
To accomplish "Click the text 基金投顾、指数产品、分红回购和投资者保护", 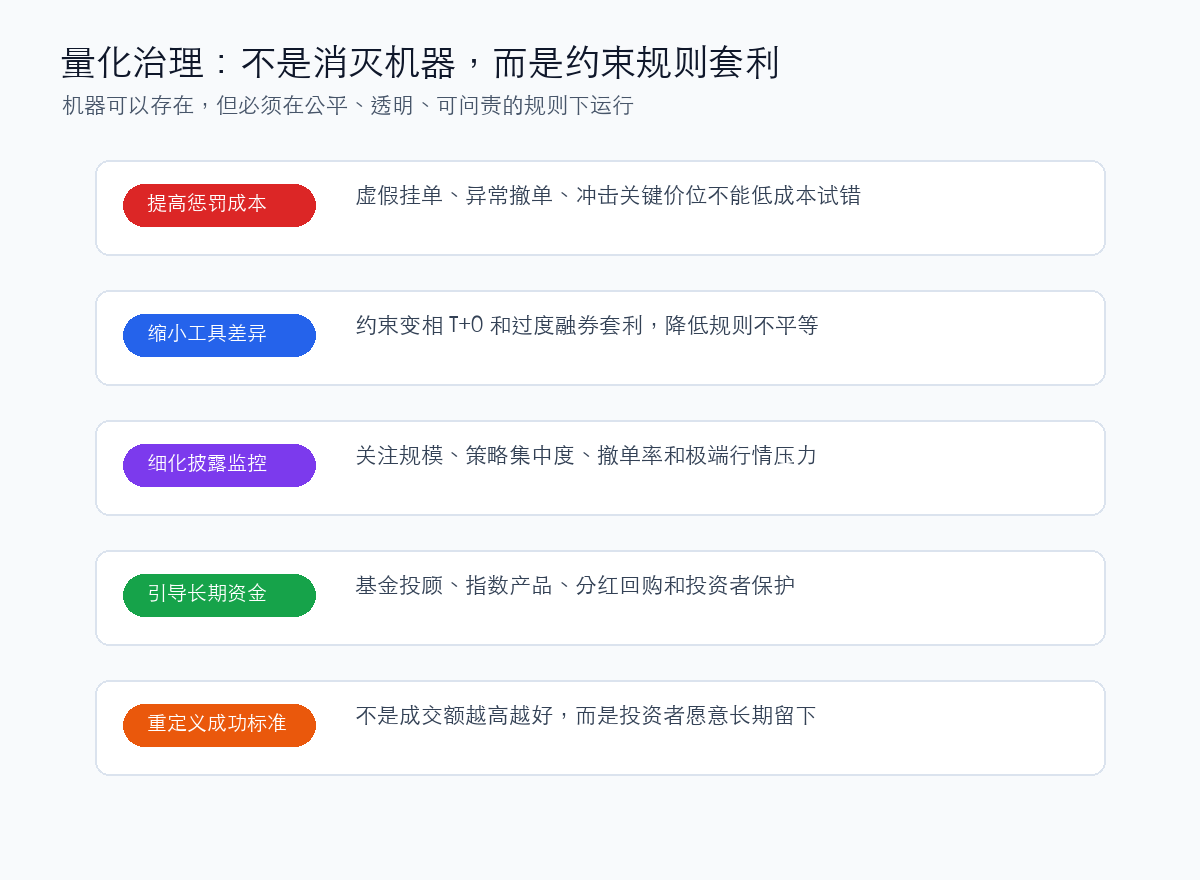I will click(575, 586).
